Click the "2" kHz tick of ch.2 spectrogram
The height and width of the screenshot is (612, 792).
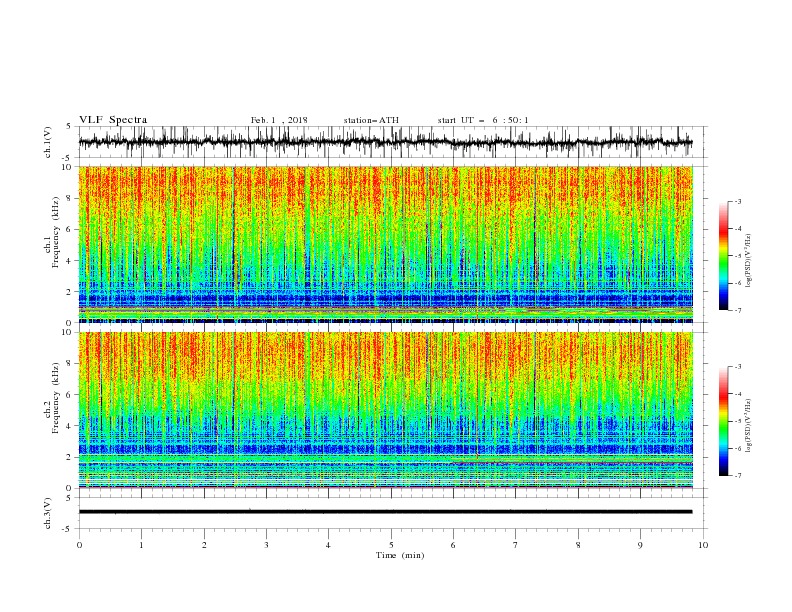point(71,457)
